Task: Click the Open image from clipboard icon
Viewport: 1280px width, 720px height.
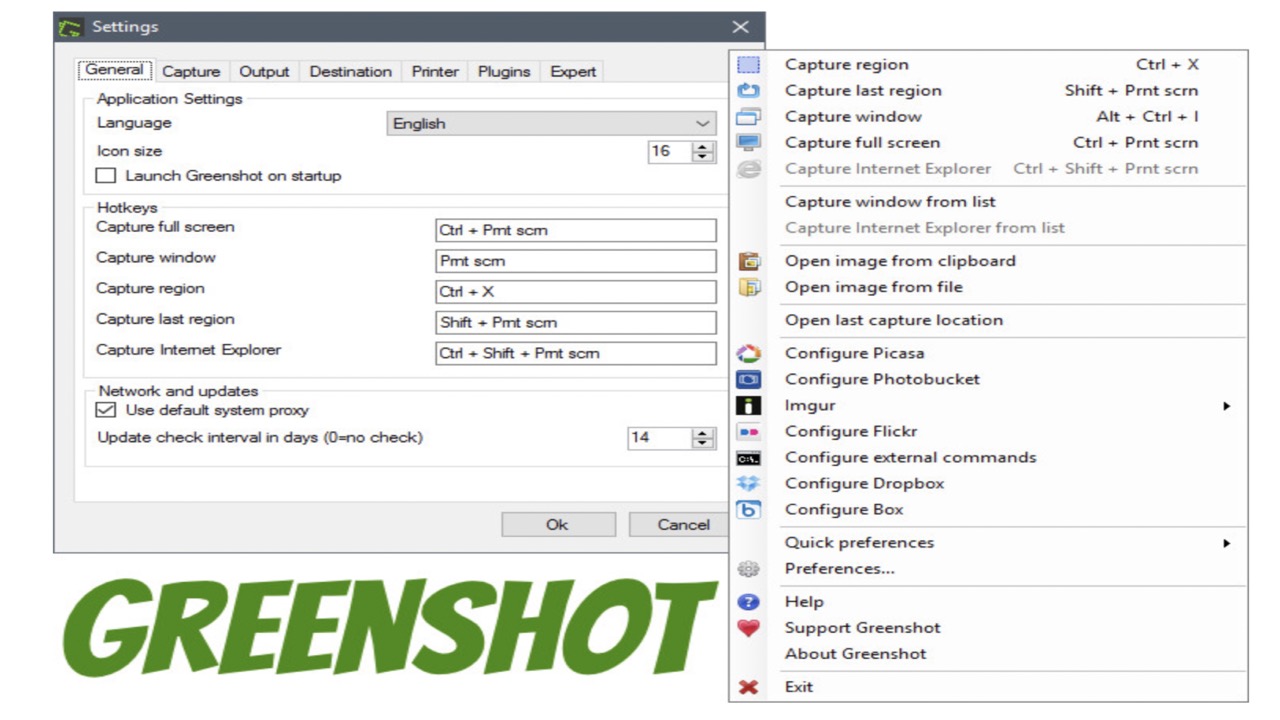Action: point(748,261)
